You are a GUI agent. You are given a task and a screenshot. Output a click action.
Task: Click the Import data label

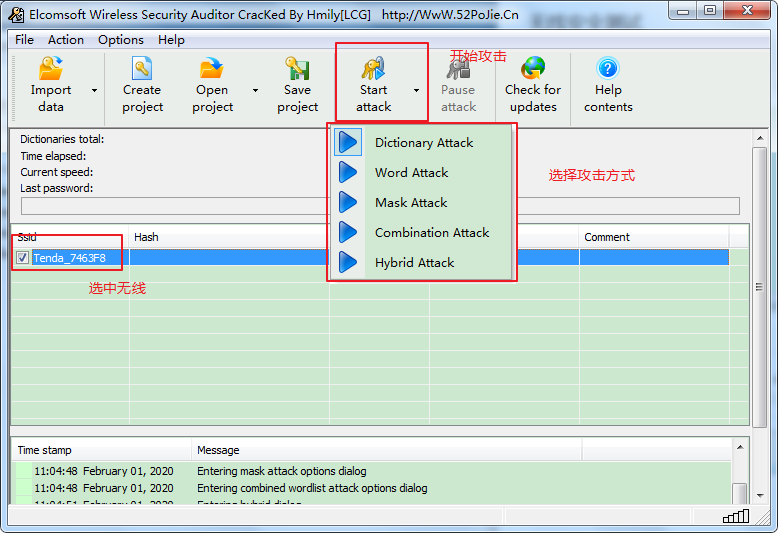(51, 98)
